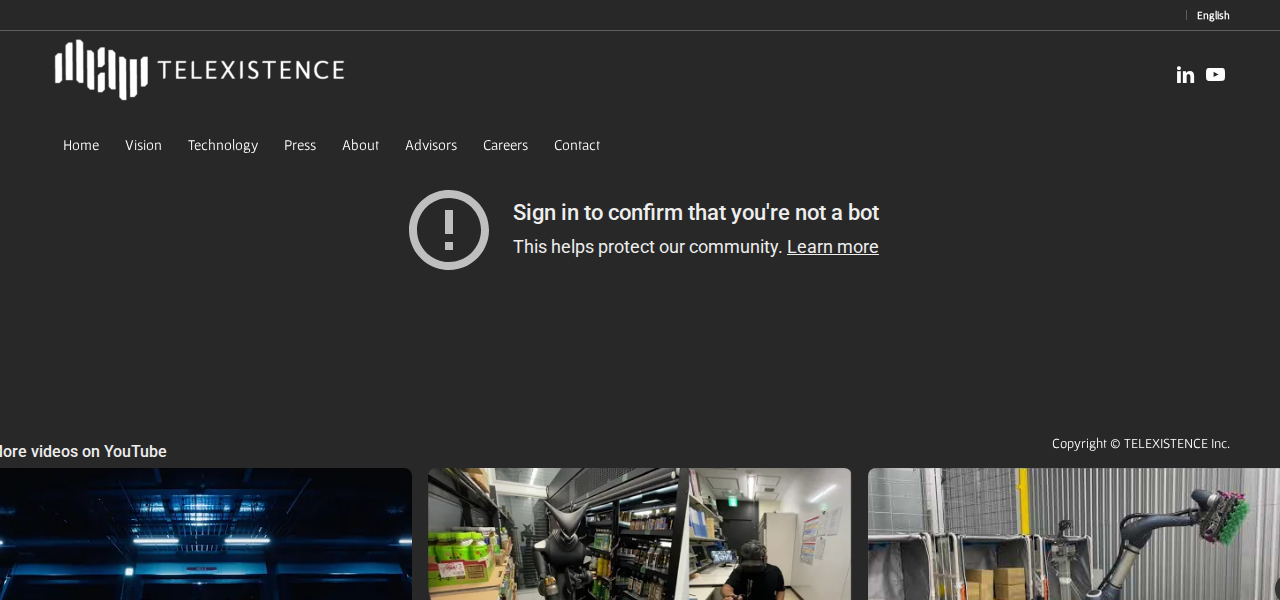Click the 'More videos on YouTube' heading

(x=83, y=452)
